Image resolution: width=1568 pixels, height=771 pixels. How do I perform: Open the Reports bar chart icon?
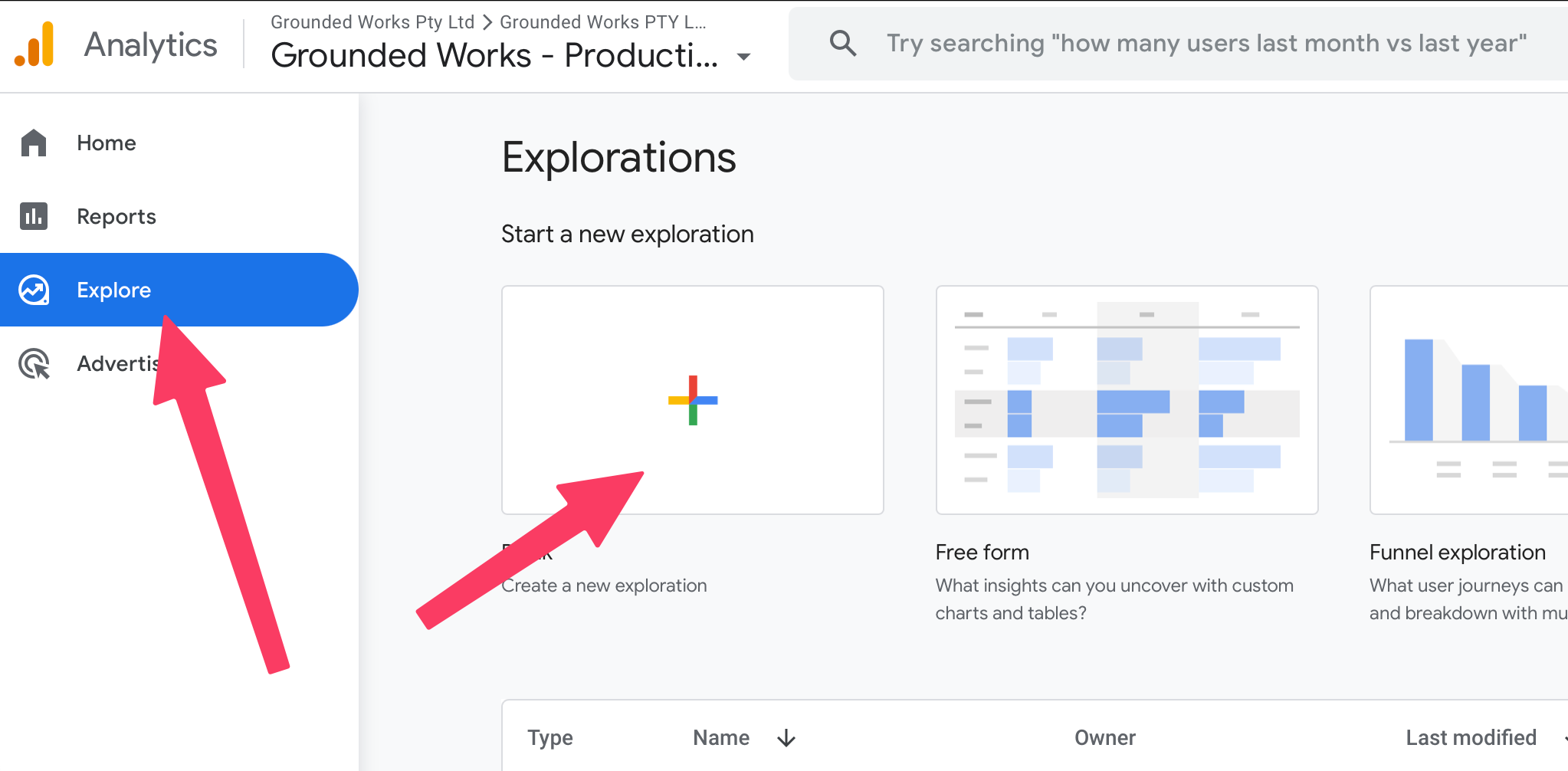click(34, 216)
